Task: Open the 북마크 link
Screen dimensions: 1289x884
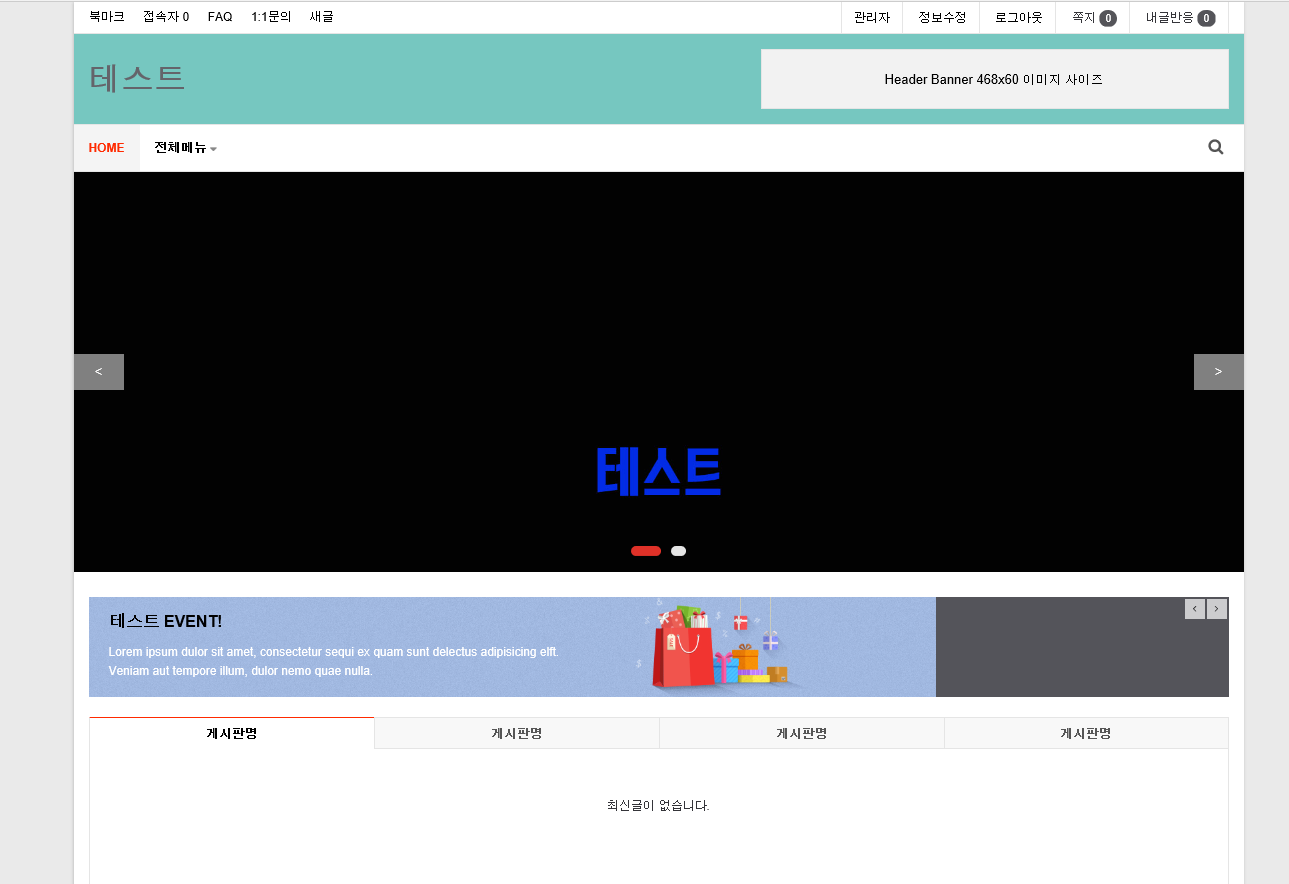Action: coord(107,17)
